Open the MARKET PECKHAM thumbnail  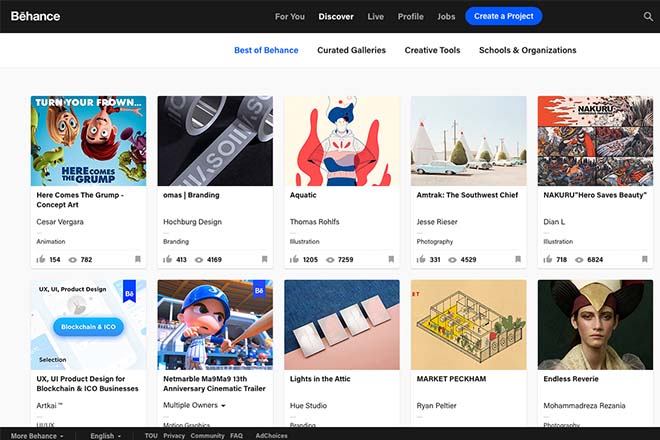[x=468, y=325]
